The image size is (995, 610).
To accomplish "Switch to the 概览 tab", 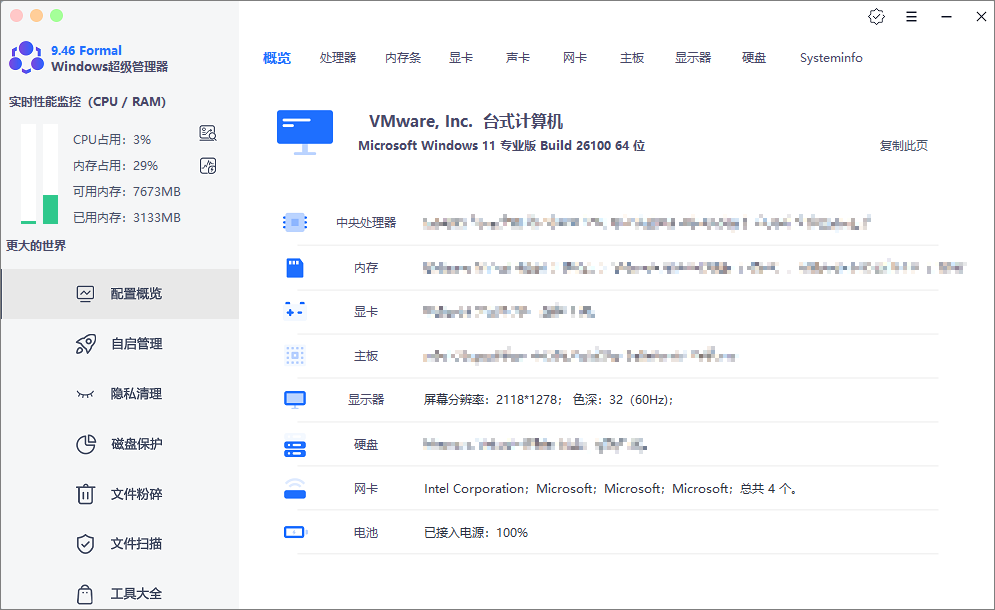I will click(277, 58).
